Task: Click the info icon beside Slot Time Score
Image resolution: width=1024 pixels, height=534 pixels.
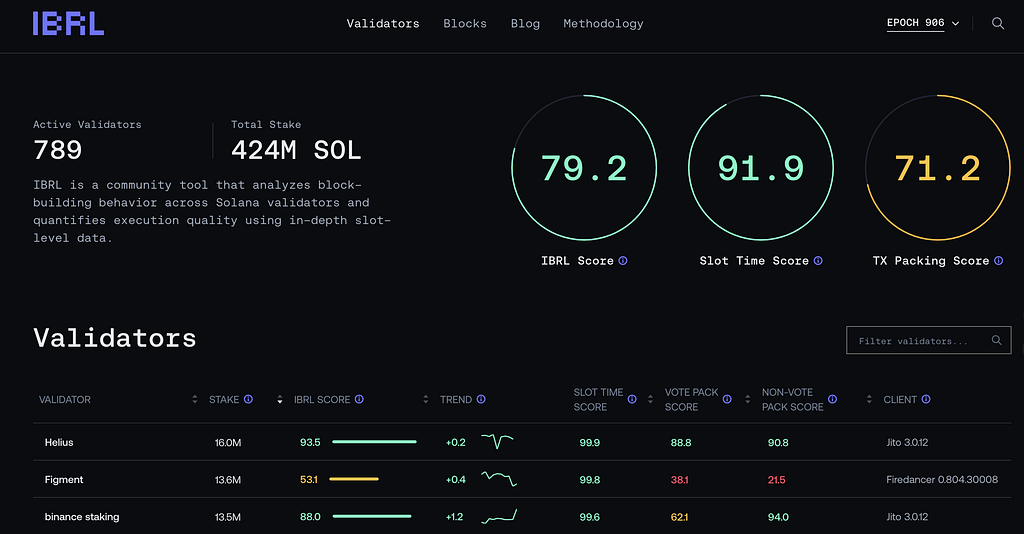Action: pos(818,261)
